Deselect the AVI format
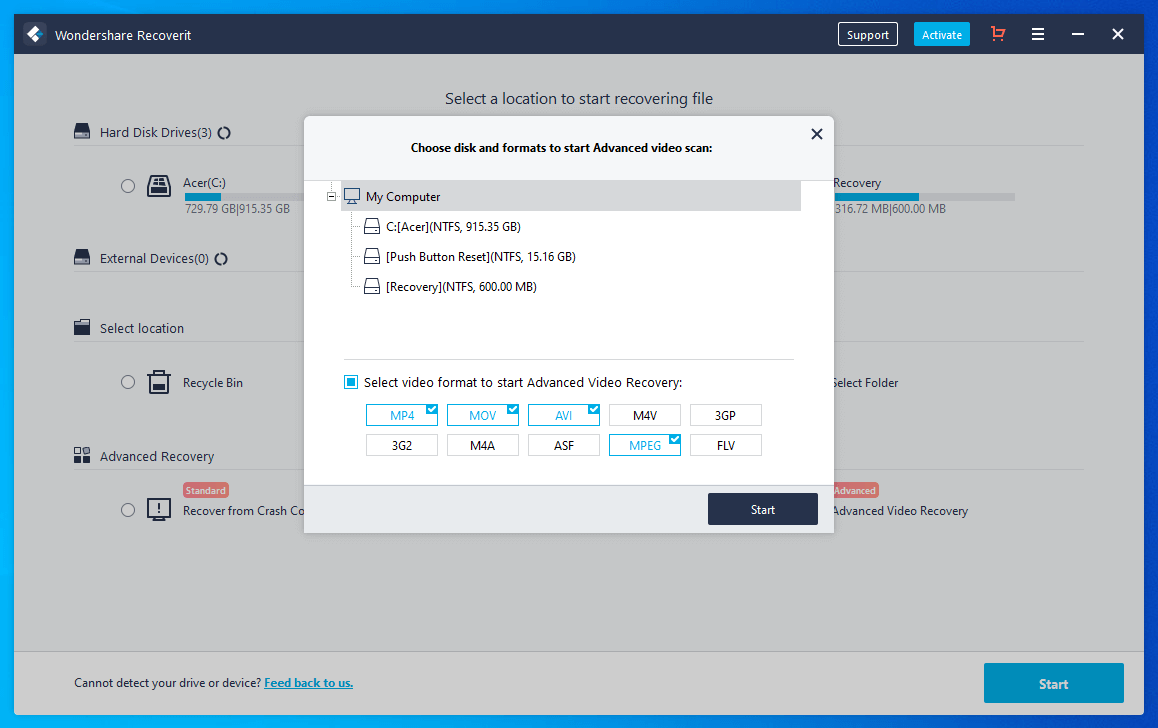This screenshot has width=1158, height=728. pos(563,415)
